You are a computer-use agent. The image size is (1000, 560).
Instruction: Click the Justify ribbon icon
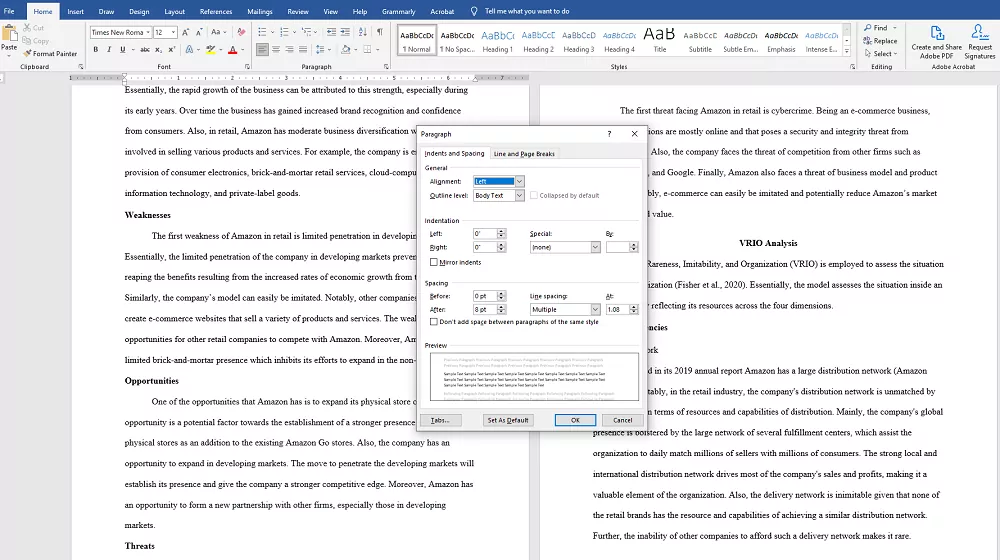coord(303,49)
